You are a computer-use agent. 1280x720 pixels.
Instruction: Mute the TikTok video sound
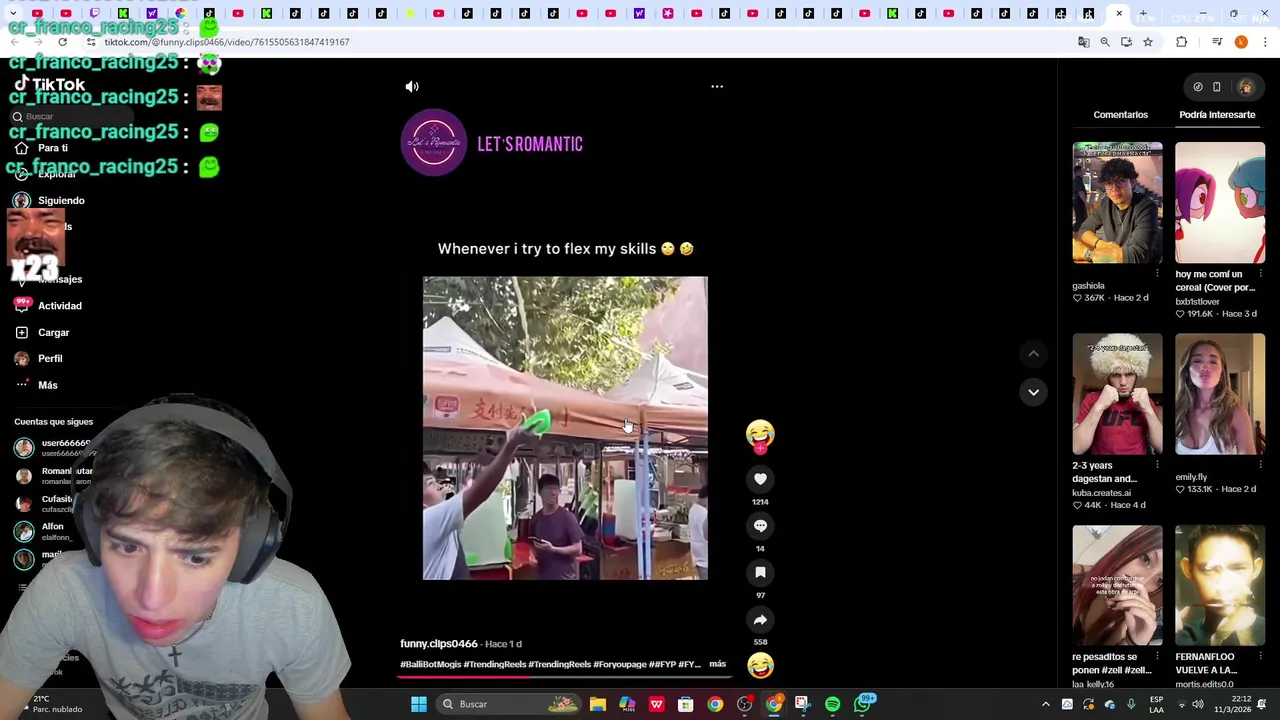412,87
